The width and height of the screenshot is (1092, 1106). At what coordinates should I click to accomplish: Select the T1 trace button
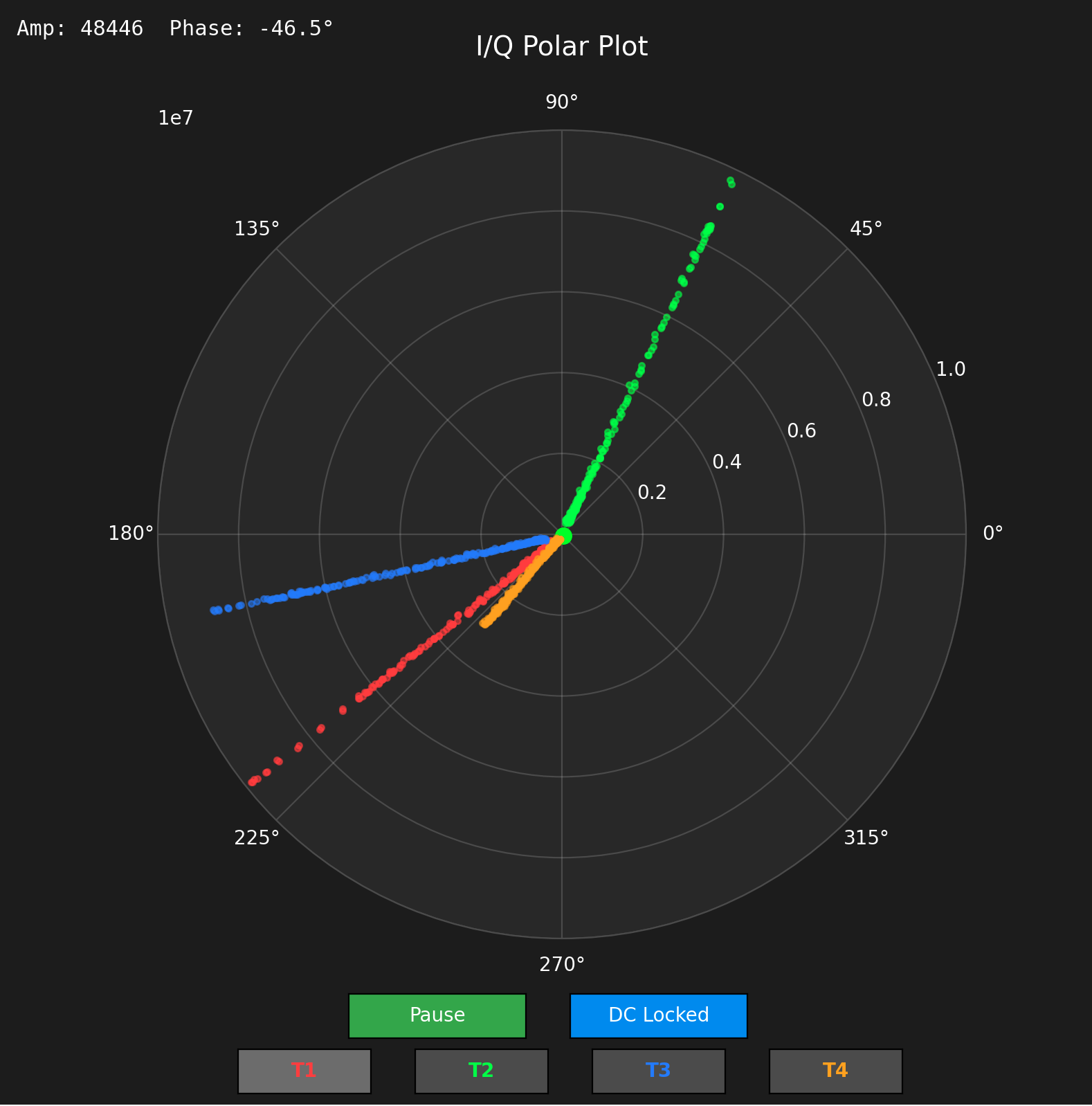[x=304, y=1071]
